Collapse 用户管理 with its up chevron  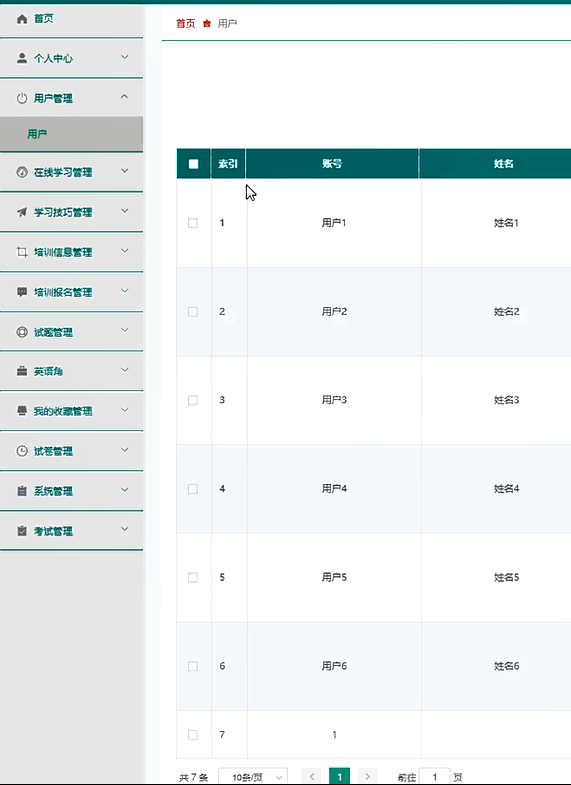[x=125, y=97]
